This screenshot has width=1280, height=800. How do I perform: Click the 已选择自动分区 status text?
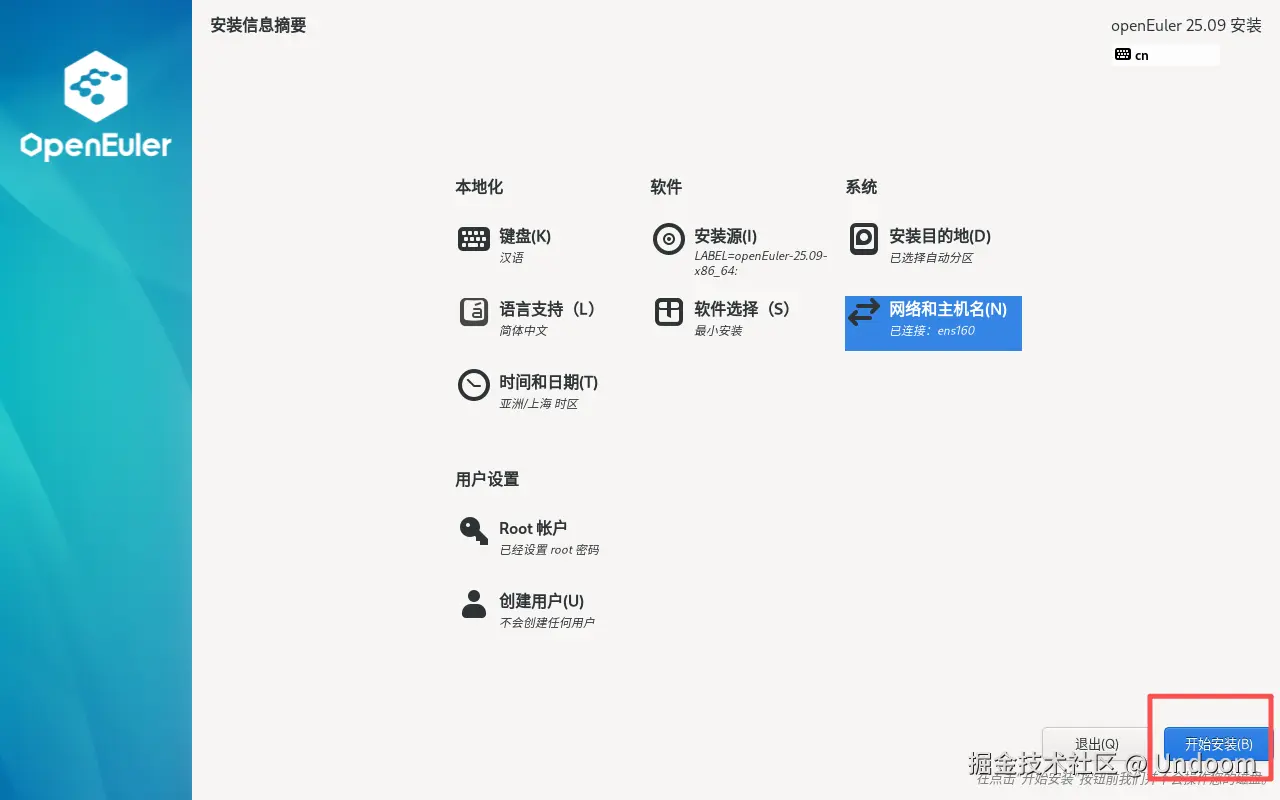pyautogui.click(x=932, y=258)
